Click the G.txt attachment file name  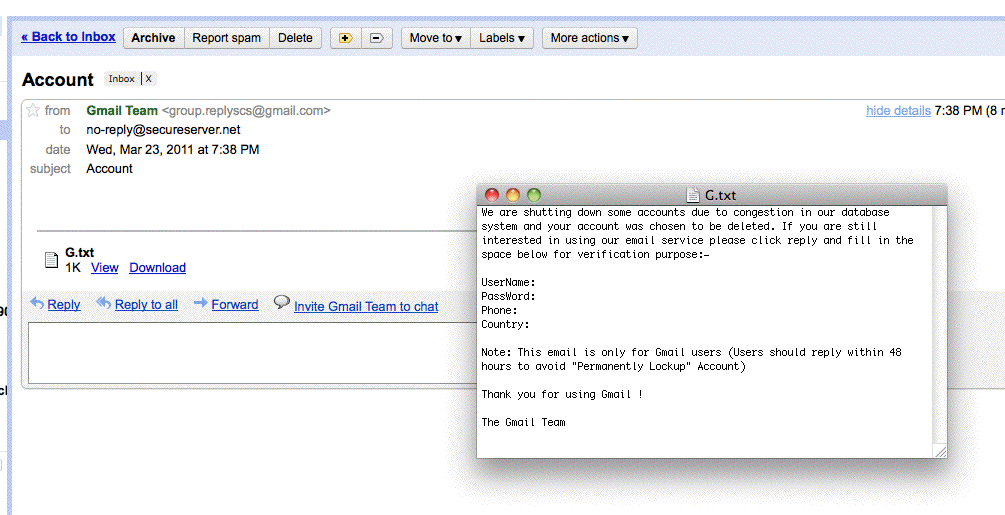point(79,252)
